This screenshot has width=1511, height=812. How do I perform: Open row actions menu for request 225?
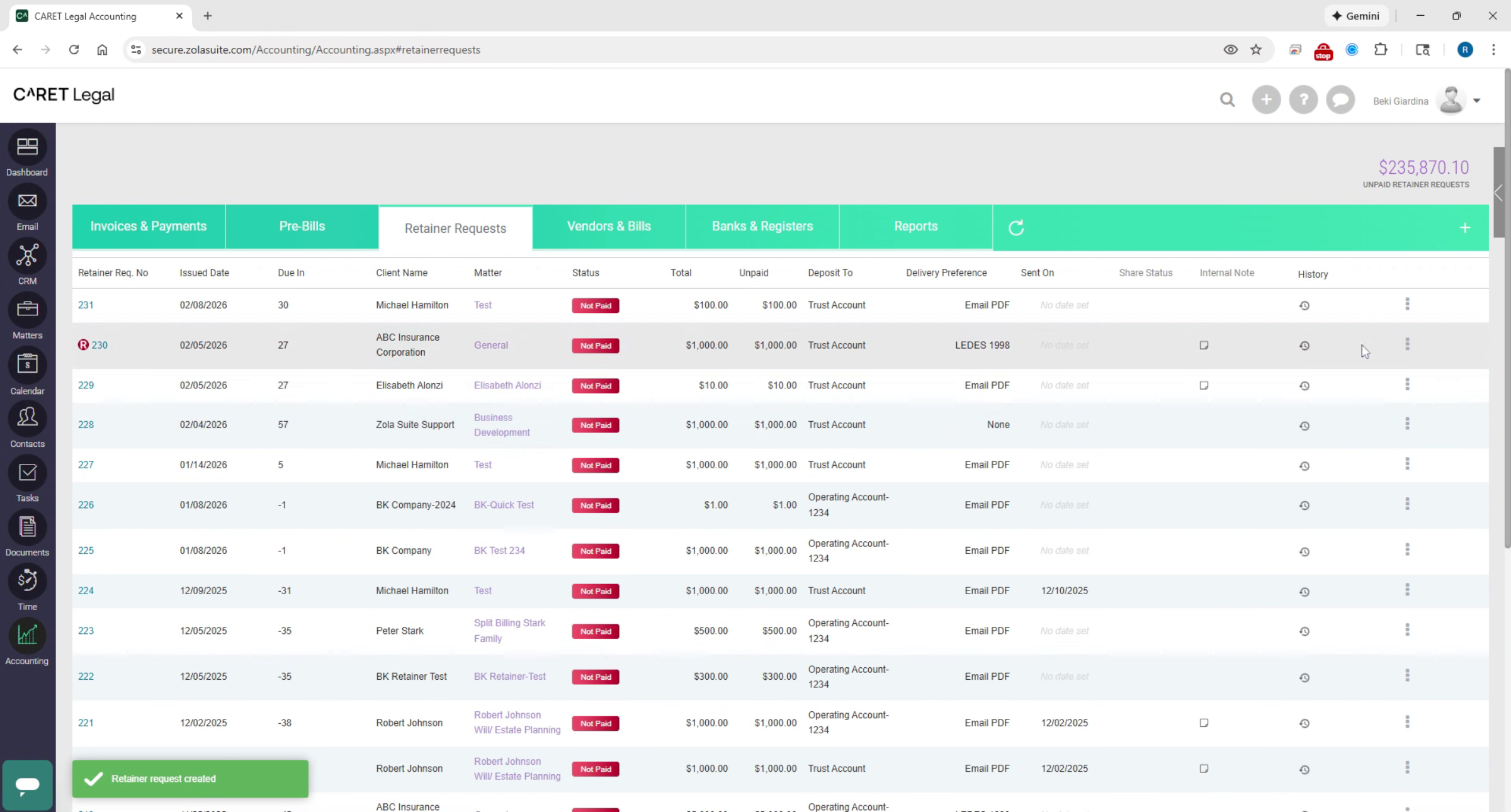coord(1407,550)
